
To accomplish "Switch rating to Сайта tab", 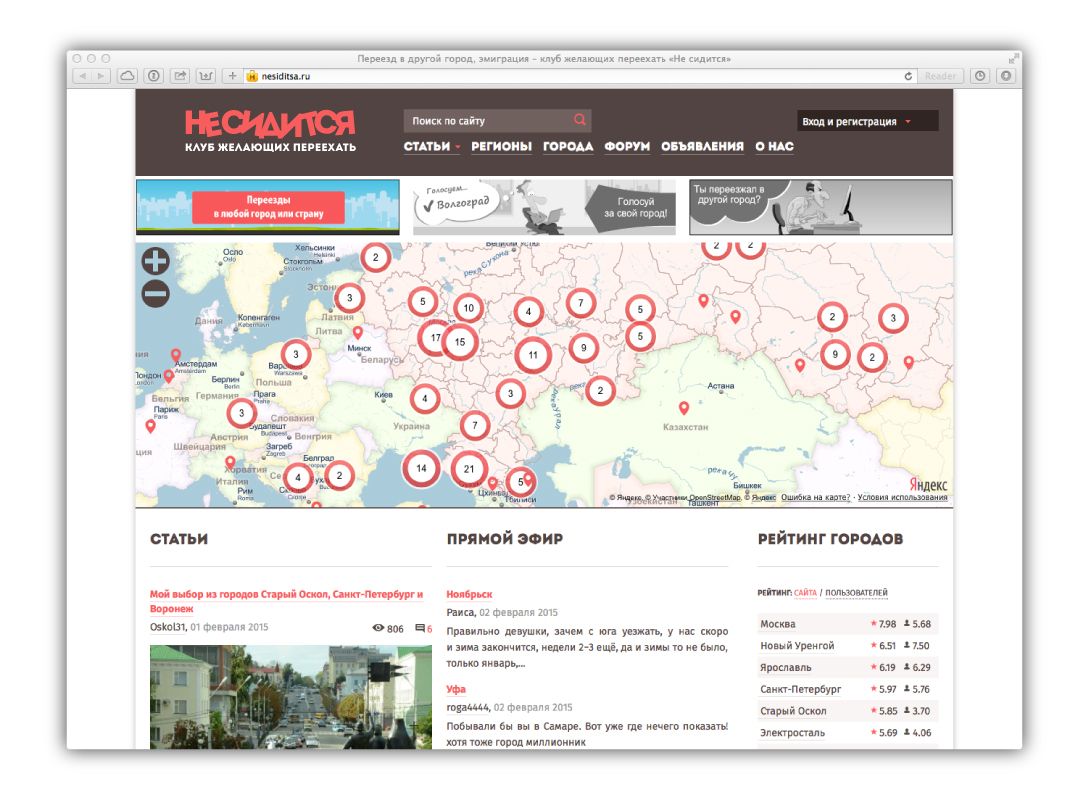I will 805,592.
